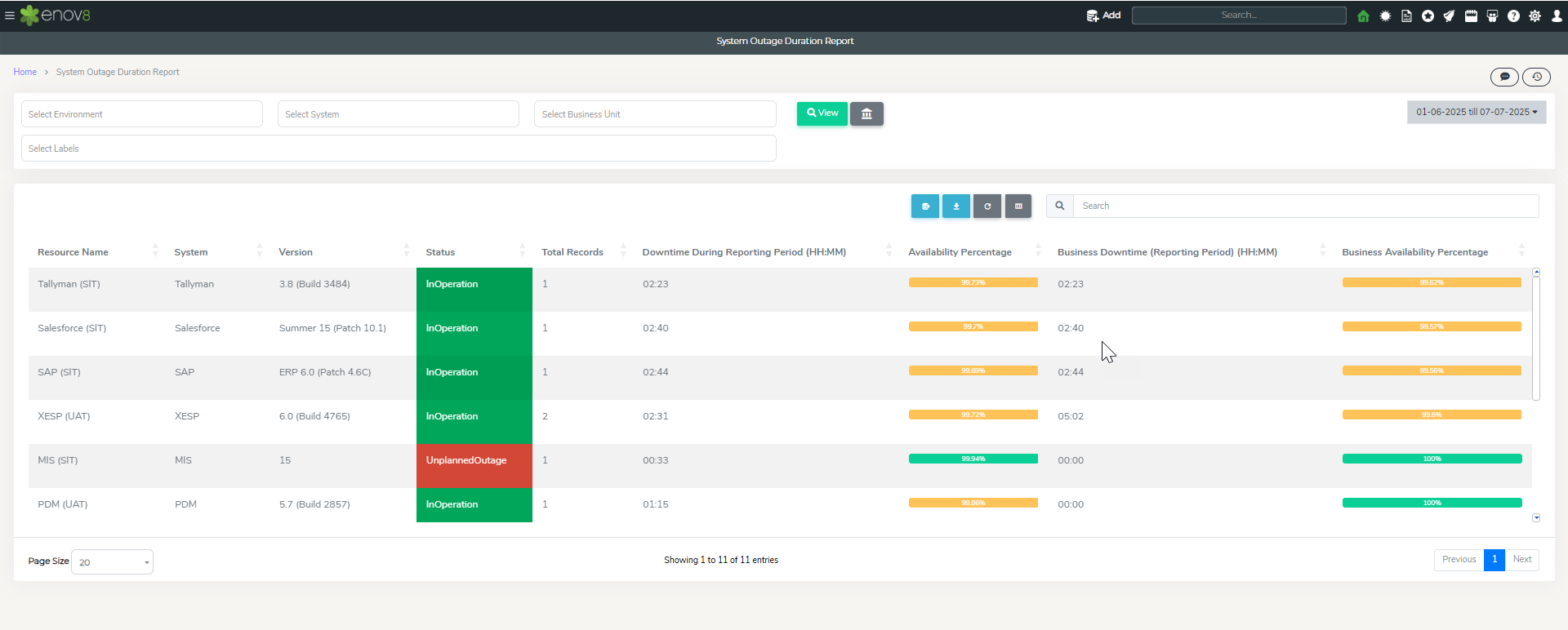Open the Select Business Unit dropdown
1568x630 pixels.
tap(655, 114)
